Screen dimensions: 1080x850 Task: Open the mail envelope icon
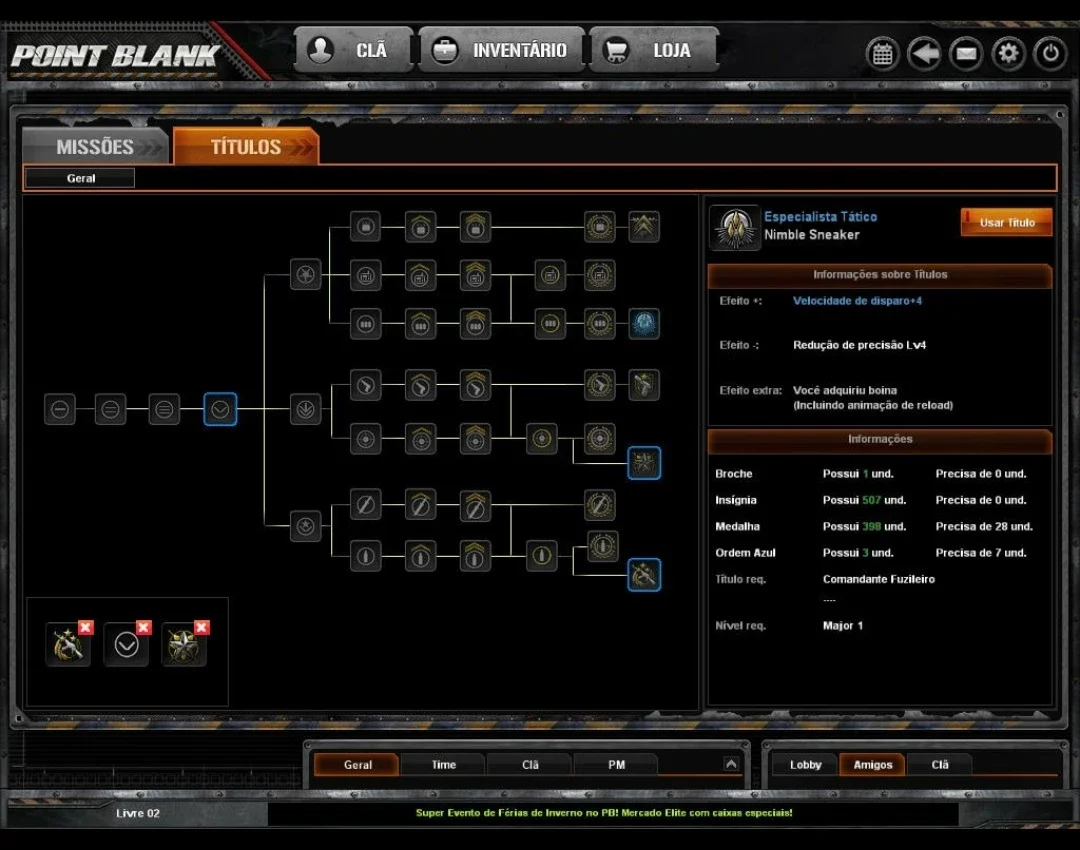pyautogui.click(x=966, y=54)
